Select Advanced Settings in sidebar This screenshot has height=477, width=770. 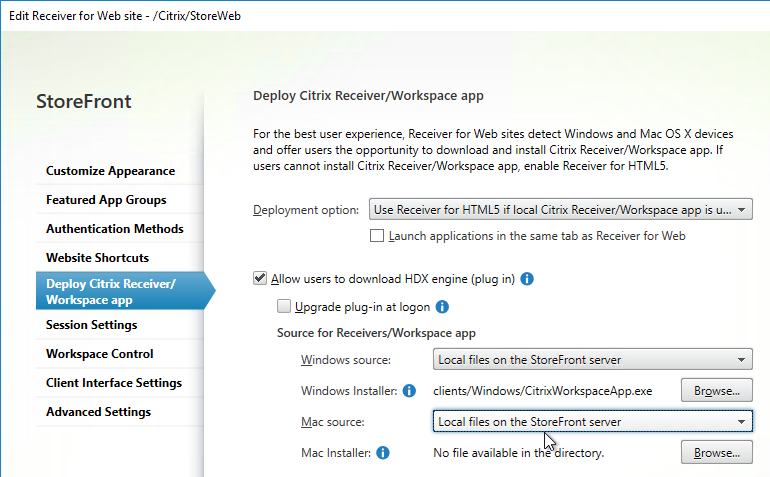coord(98,412)
